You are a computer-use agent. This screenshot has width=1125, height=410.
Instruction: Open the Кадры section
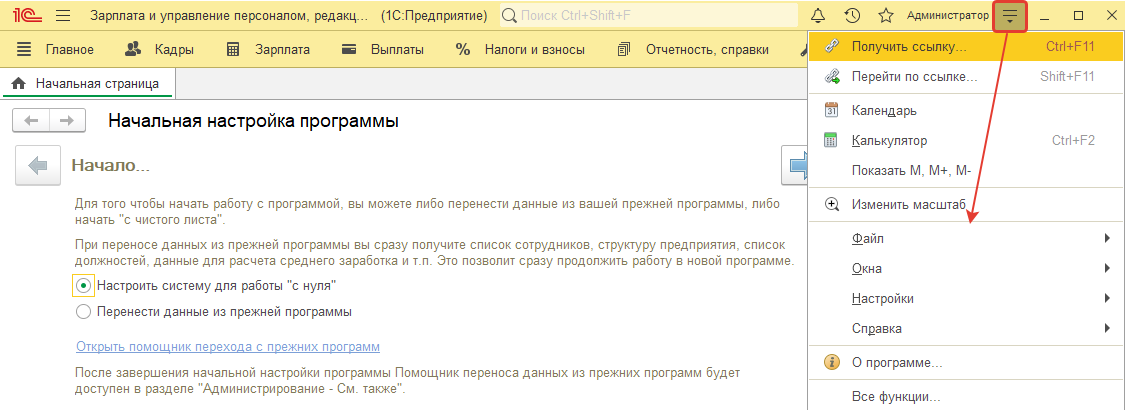coord(159,50)
